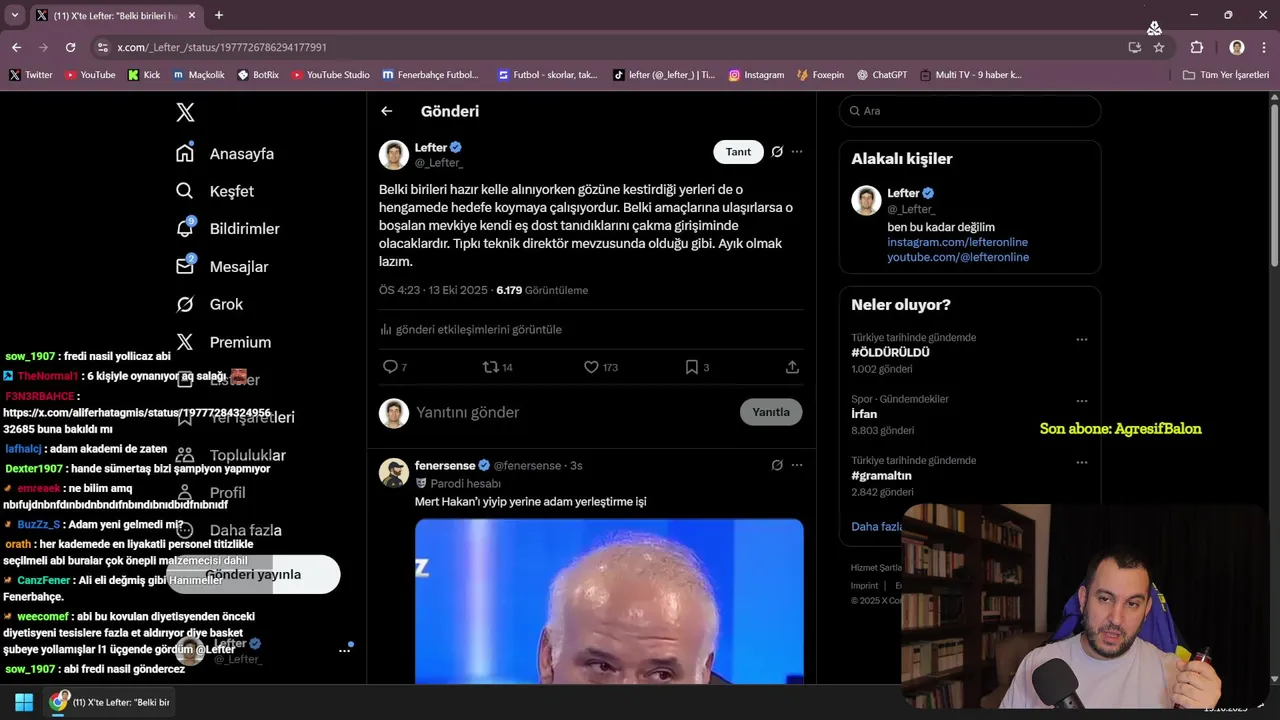This screenshot has width=1280, height=720.
Task: View post engagement analytics link
Action: 471,330
